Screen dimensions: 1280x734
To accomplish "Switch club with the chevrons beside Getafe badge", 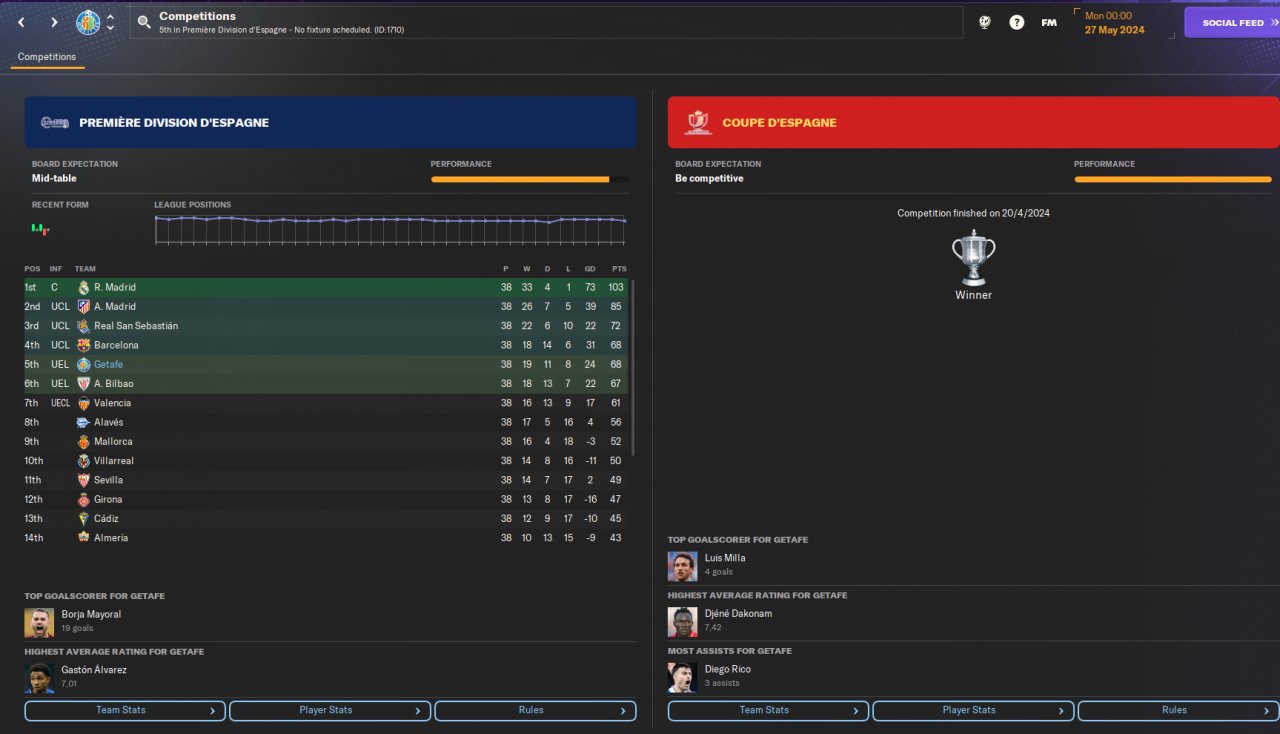I will pyautogui.click(x=110, y=22).
